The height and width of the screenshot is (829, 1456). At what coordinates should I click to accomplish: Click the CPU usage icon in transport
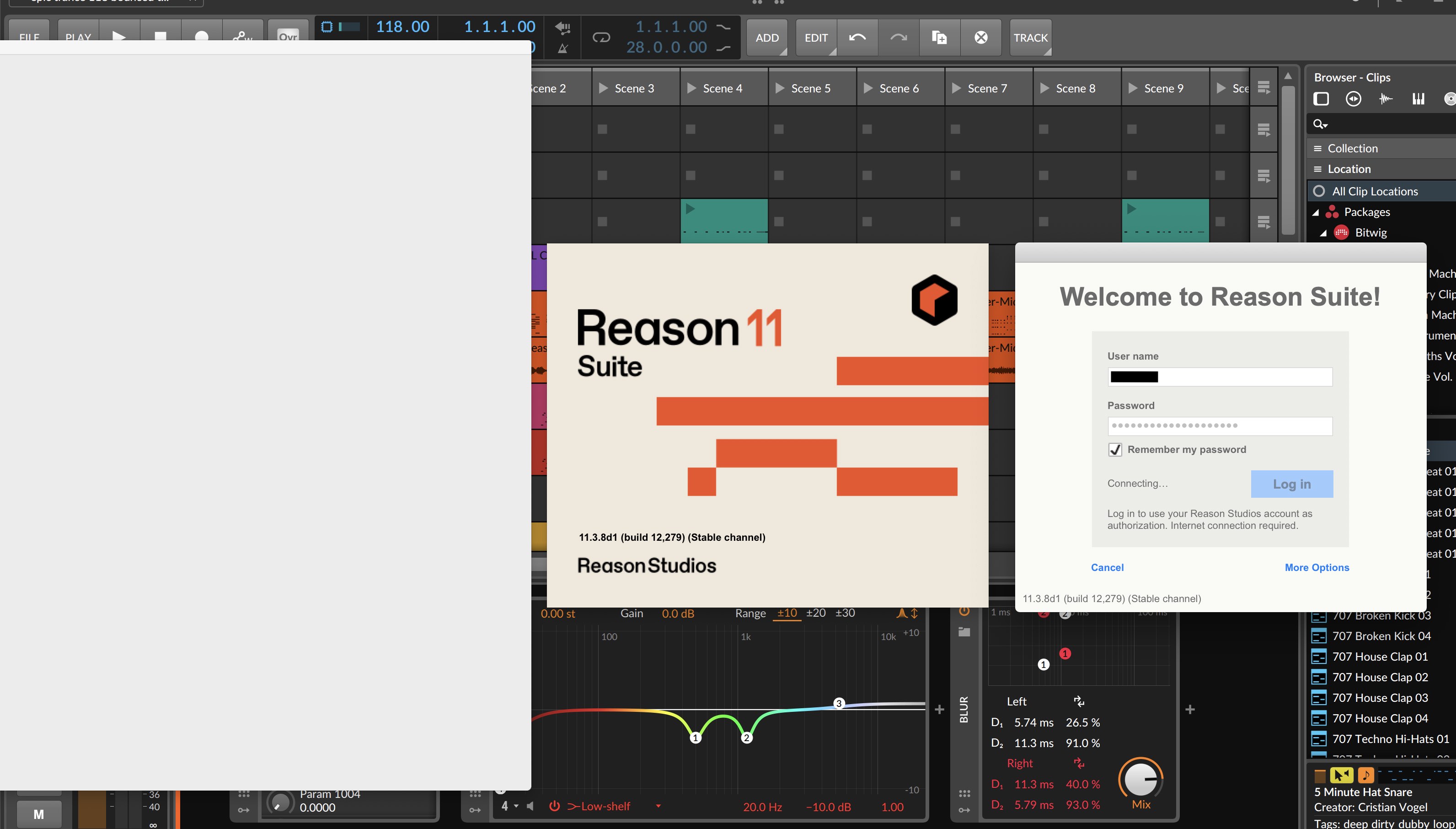point(327,27)
